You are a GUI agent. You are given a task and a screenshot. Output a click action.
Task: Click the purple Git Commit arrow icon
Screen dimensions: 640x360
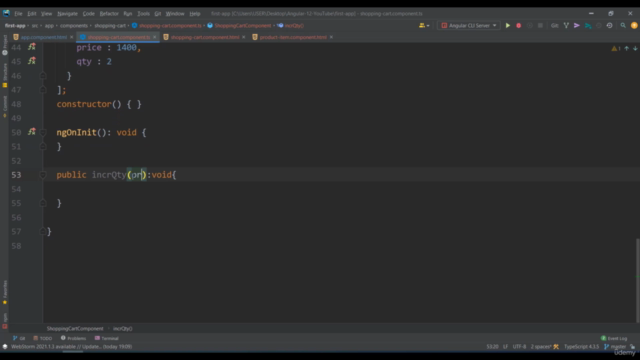tap(577, 25)
